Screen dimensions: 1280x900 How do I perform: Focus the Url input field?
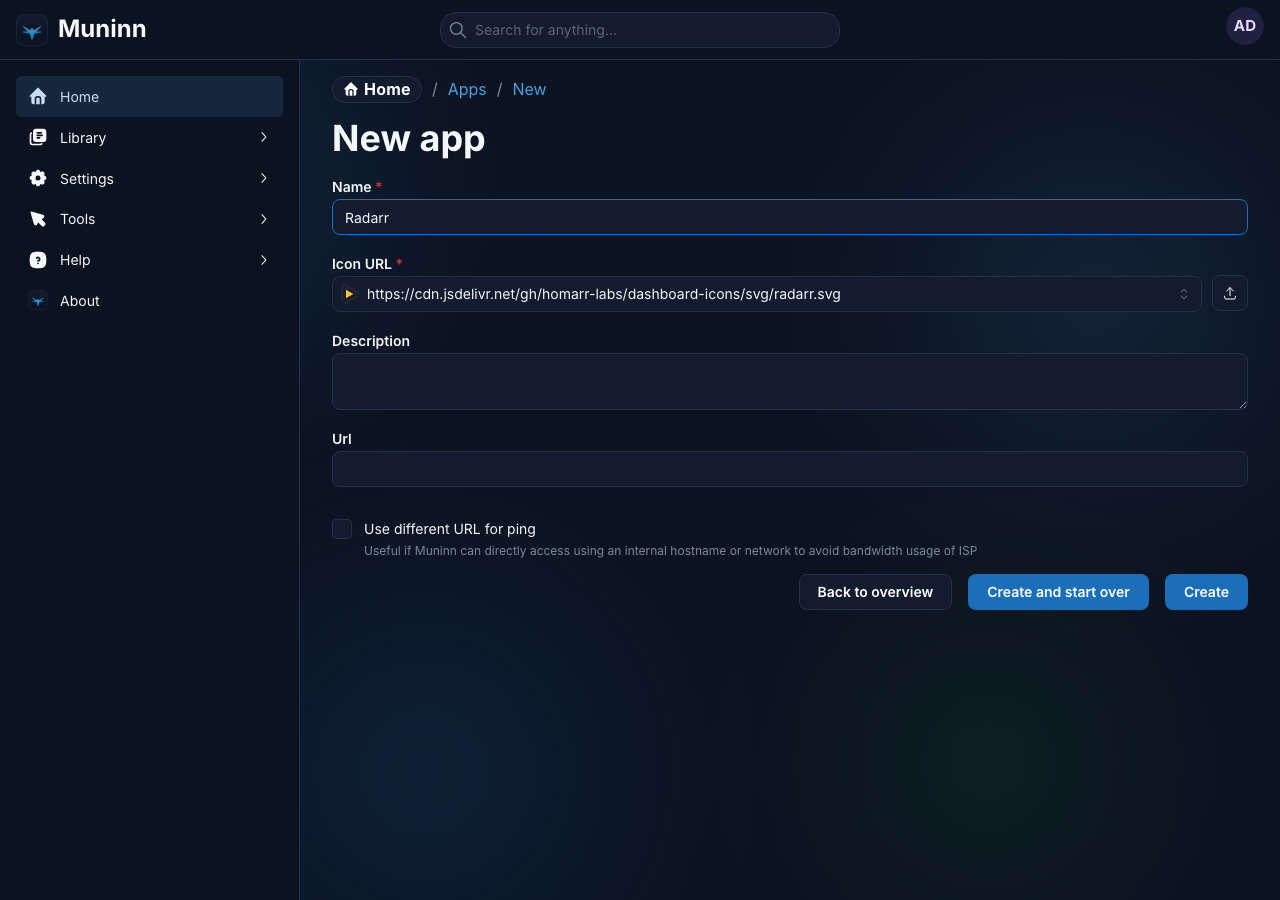tap(790, 469)
